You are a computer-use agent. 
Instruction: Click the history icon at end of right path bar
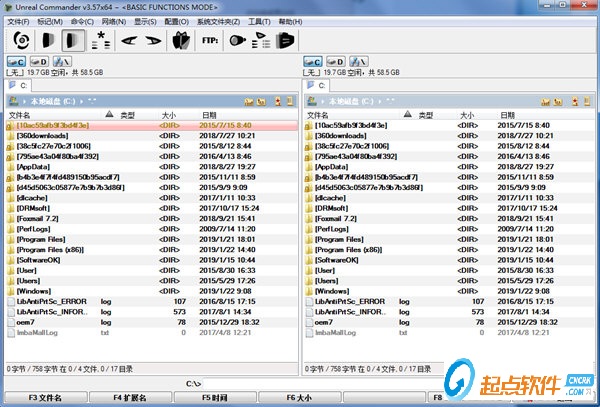pos(587,101)
